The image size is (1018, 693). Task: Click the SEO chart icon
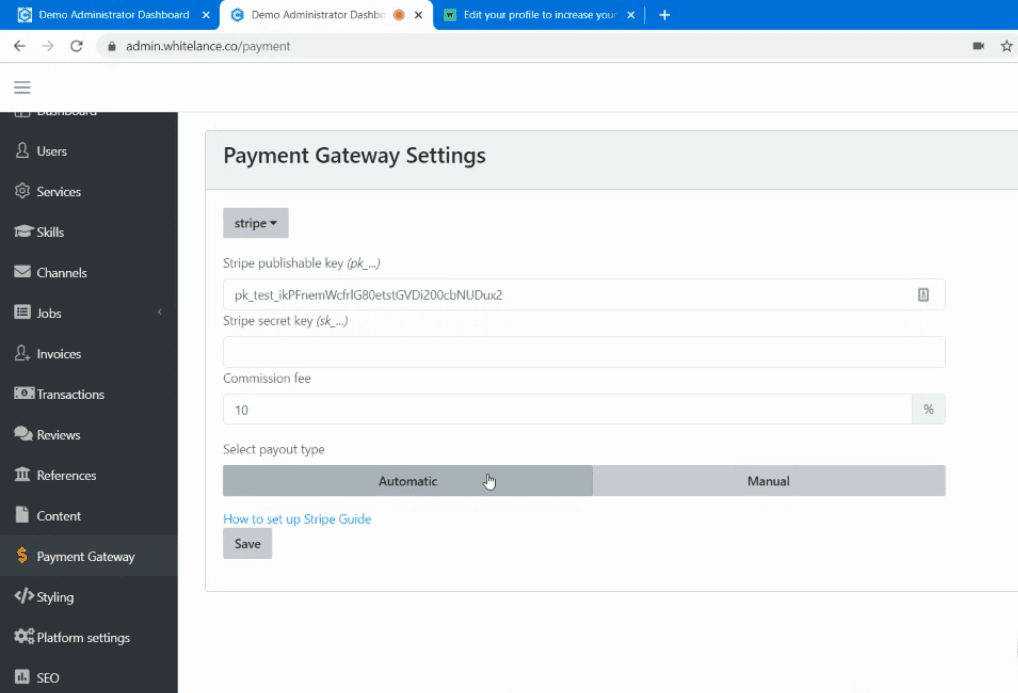pyautogui.click(x=22, y=677)
